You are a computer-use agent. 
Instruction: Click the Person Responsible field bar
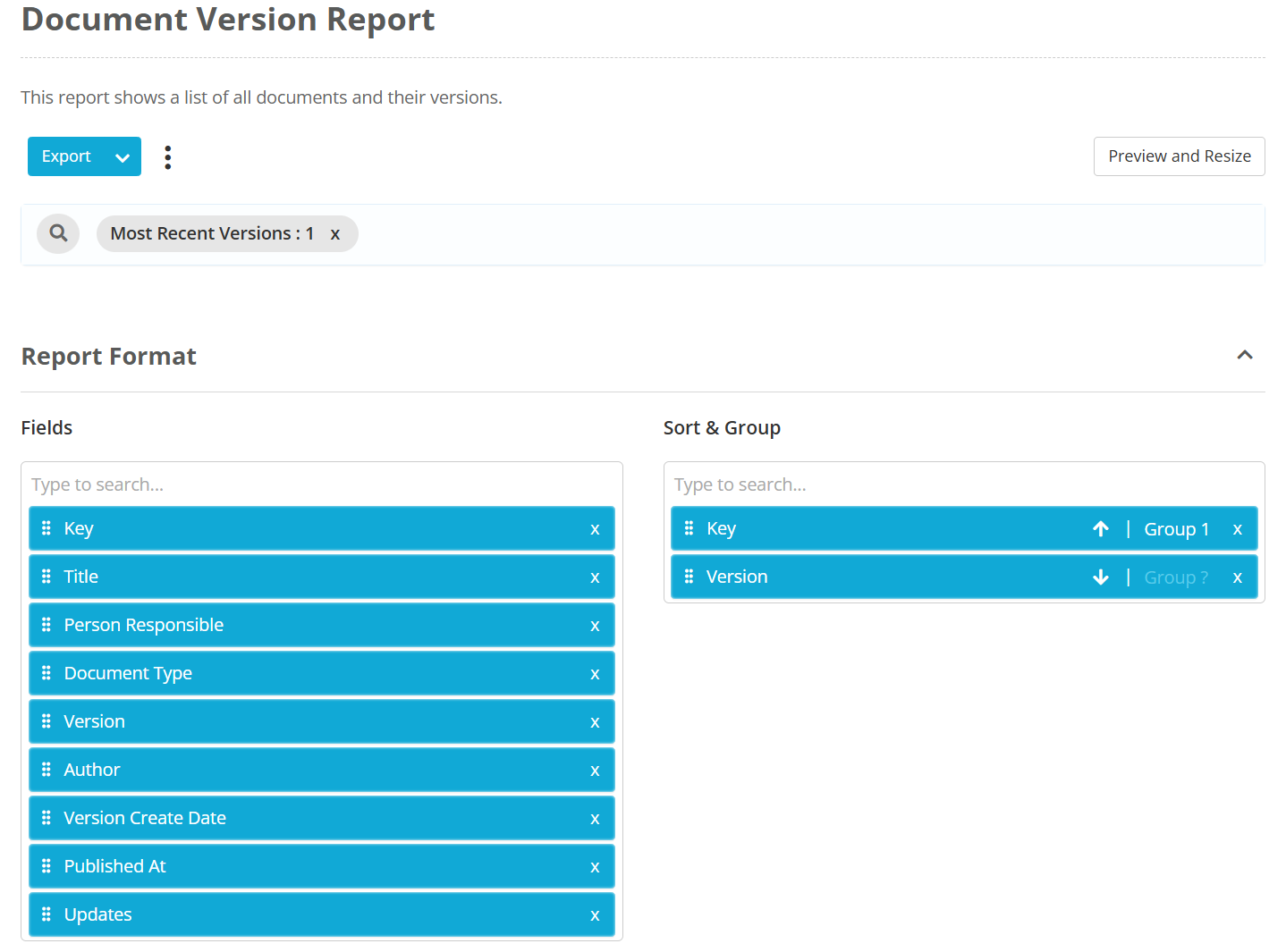[268, 625]
